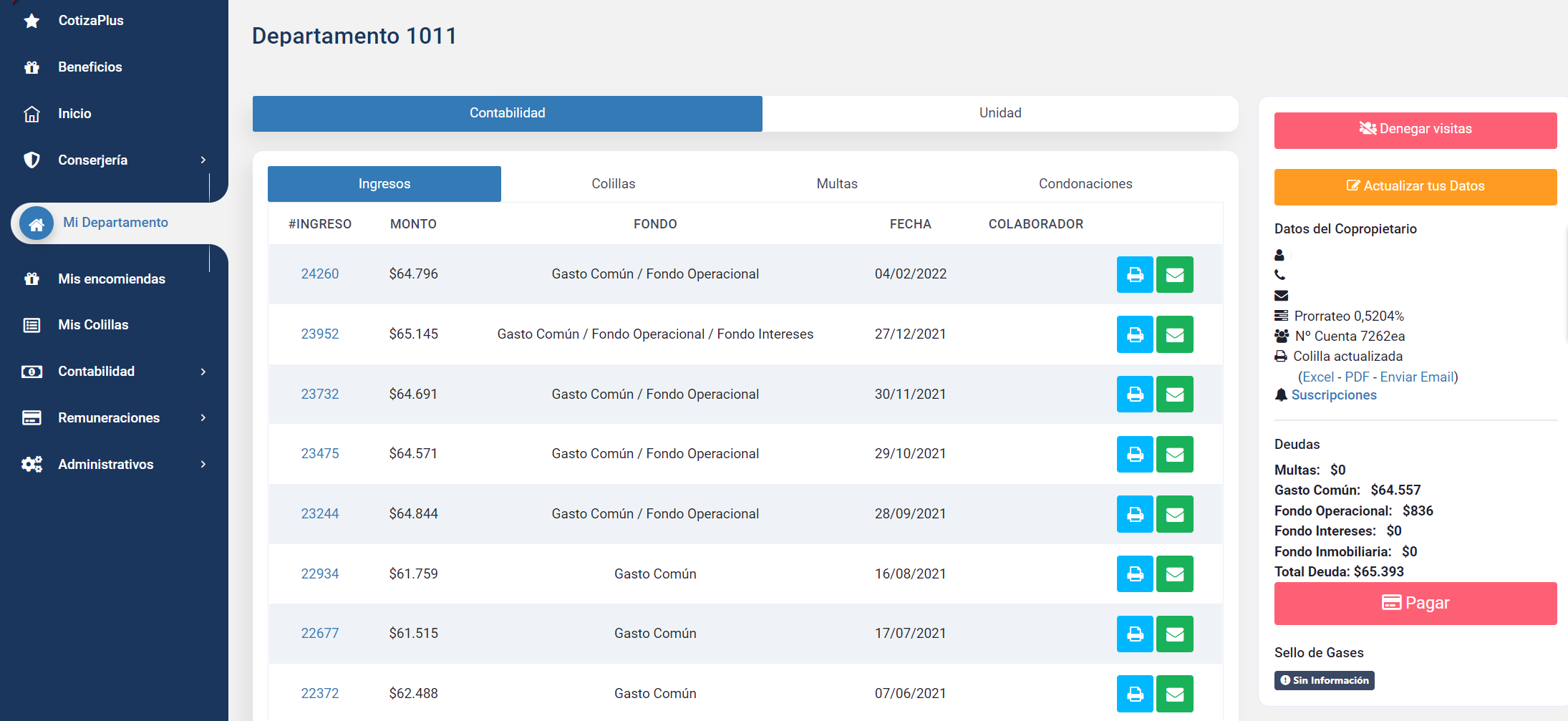Click the Beneficios gift icon

pyautogui.click(x=32, y=67)
